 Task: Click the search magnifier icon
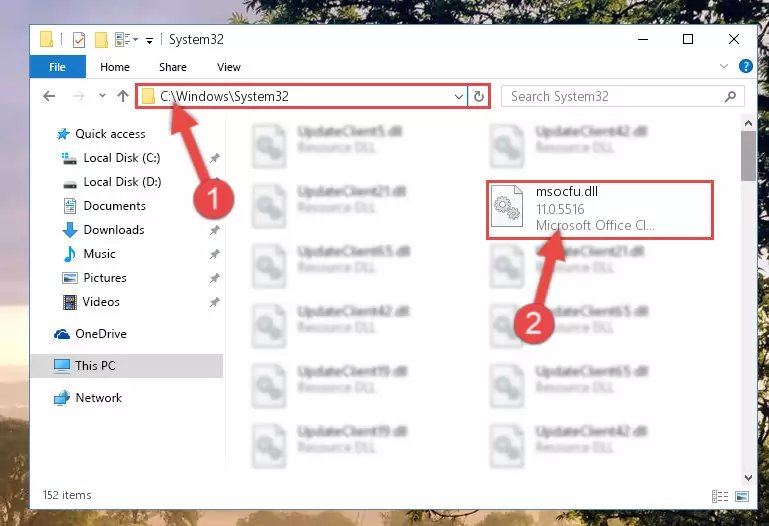(730, 97)
